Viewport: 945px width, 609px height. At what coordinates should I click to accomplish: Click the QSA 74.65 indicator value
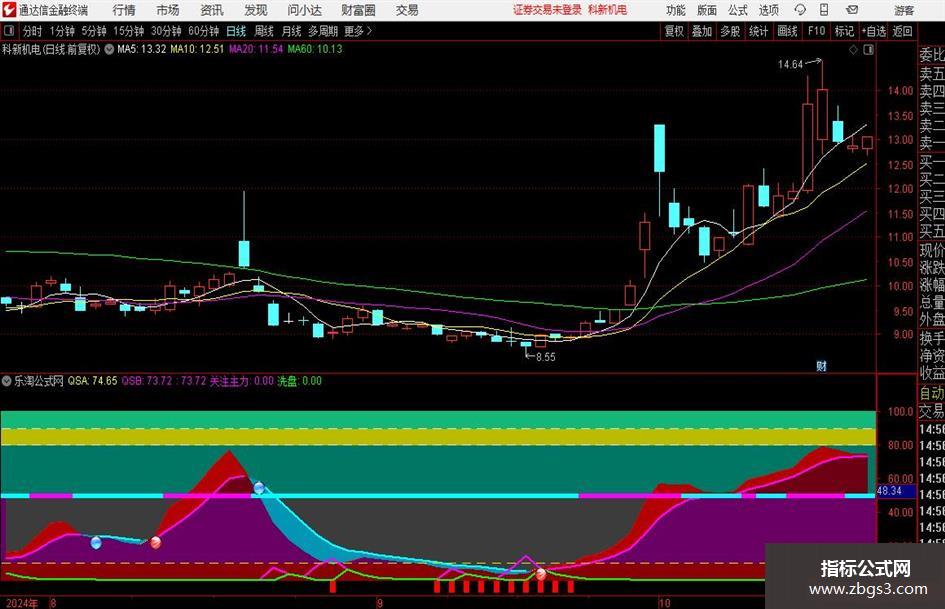point(92,381)
